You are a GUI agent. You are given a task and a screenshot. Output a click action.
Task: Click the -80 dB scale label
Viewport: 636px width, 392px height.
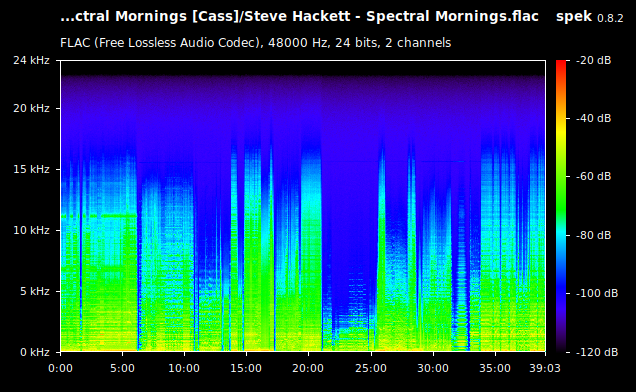pos(593,235)
